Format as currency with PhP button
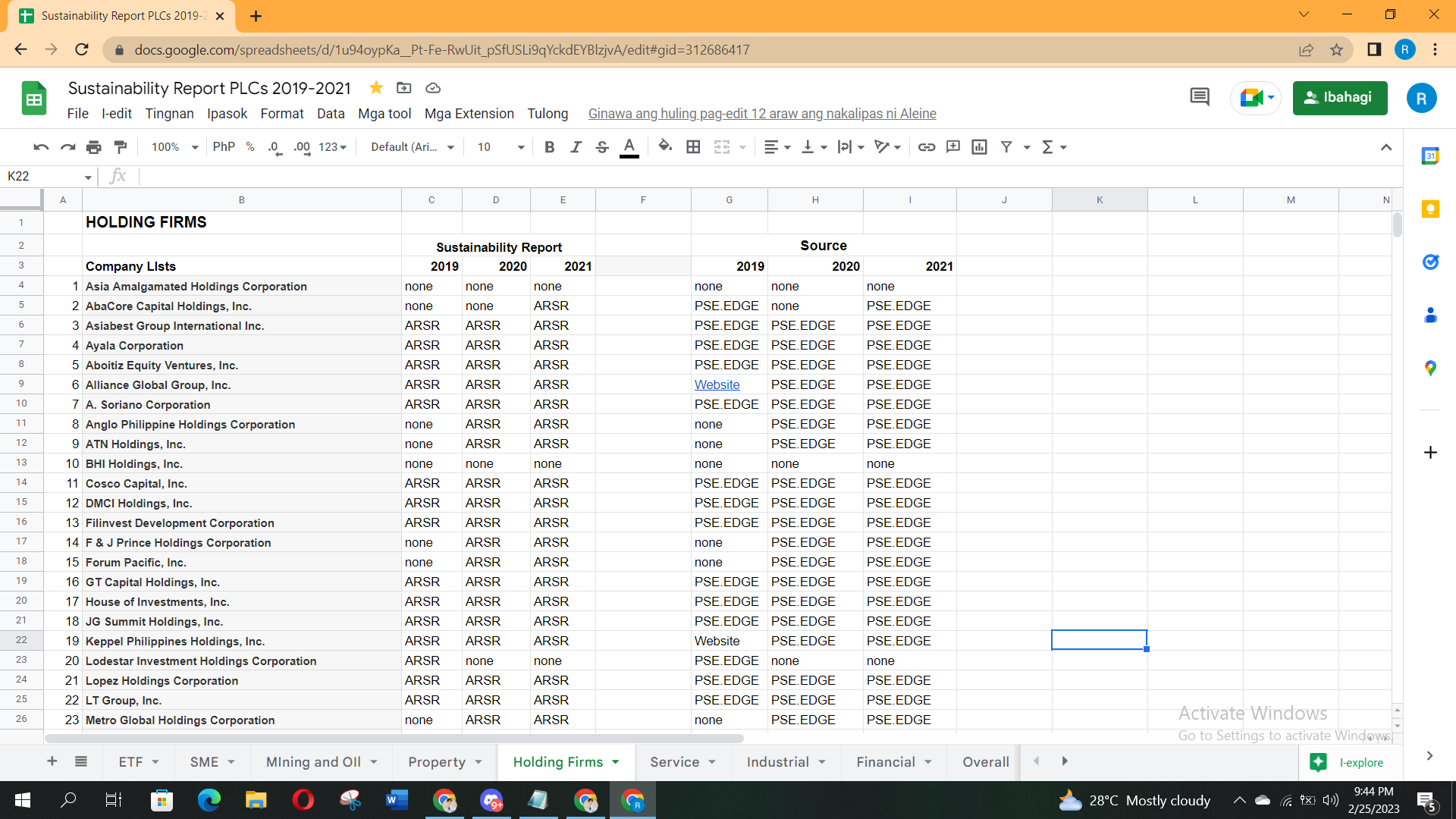 pyautogui.click(x=224, y=147)
